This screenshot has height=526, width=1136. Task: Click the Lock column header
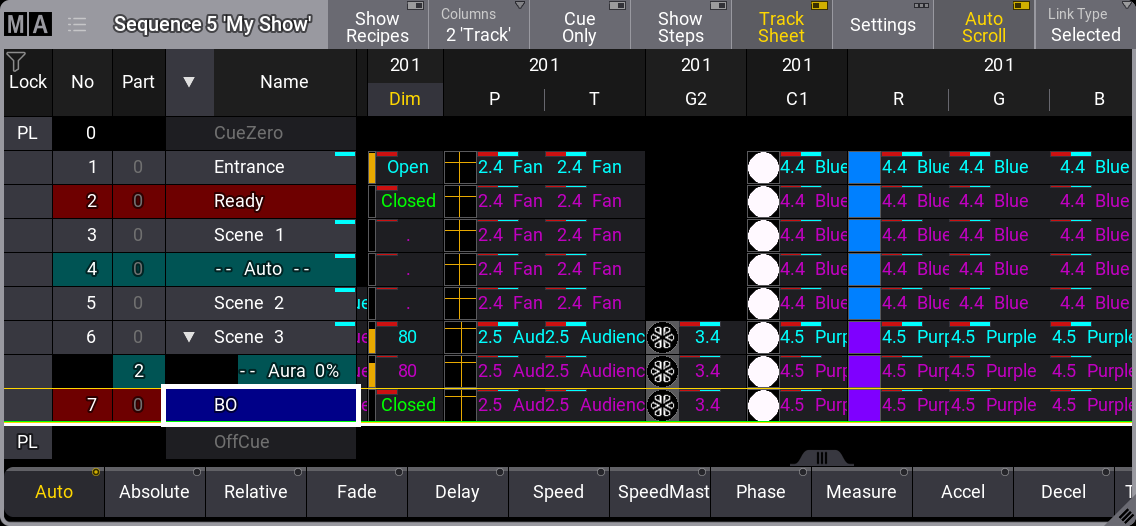28,82
